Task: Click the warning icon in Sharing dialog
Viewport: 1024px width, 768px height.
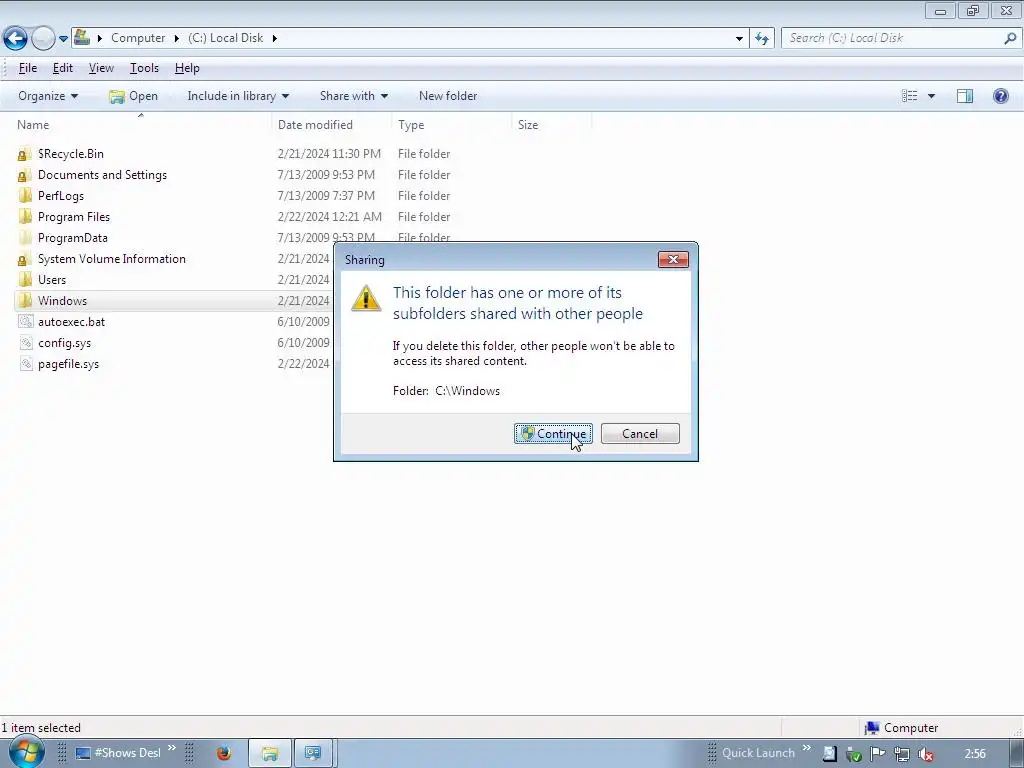Action: click(x=366, y=298)
